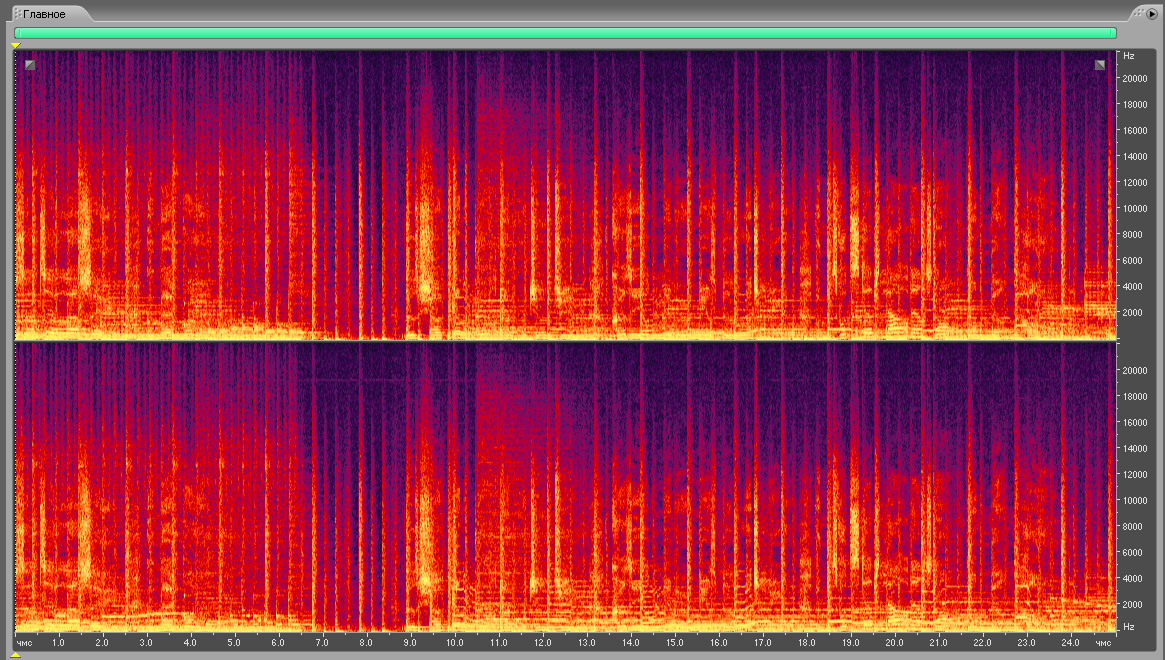Click 12000 on the top channel frequency scale
The width and height of the screenshot is (1165, 660).
pyautogui.click(x=1135, y=183)
